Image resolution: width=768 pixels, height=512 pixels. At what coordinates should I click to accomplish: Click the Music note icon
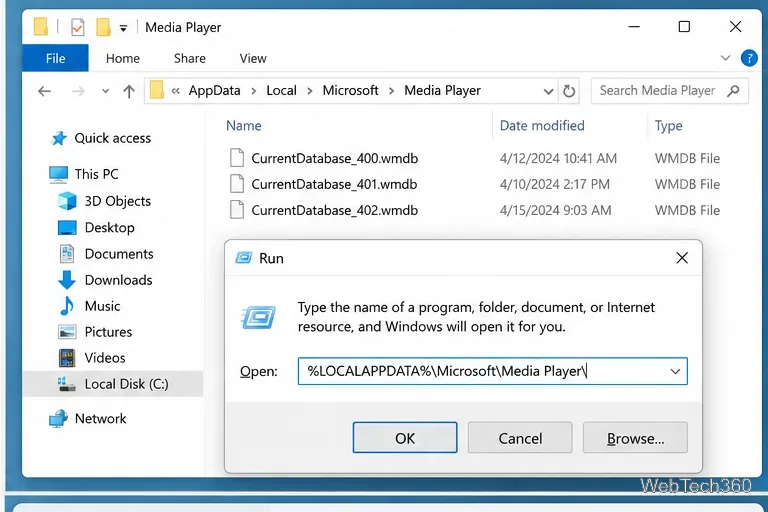pyautogui.click(x=67, y=306)
